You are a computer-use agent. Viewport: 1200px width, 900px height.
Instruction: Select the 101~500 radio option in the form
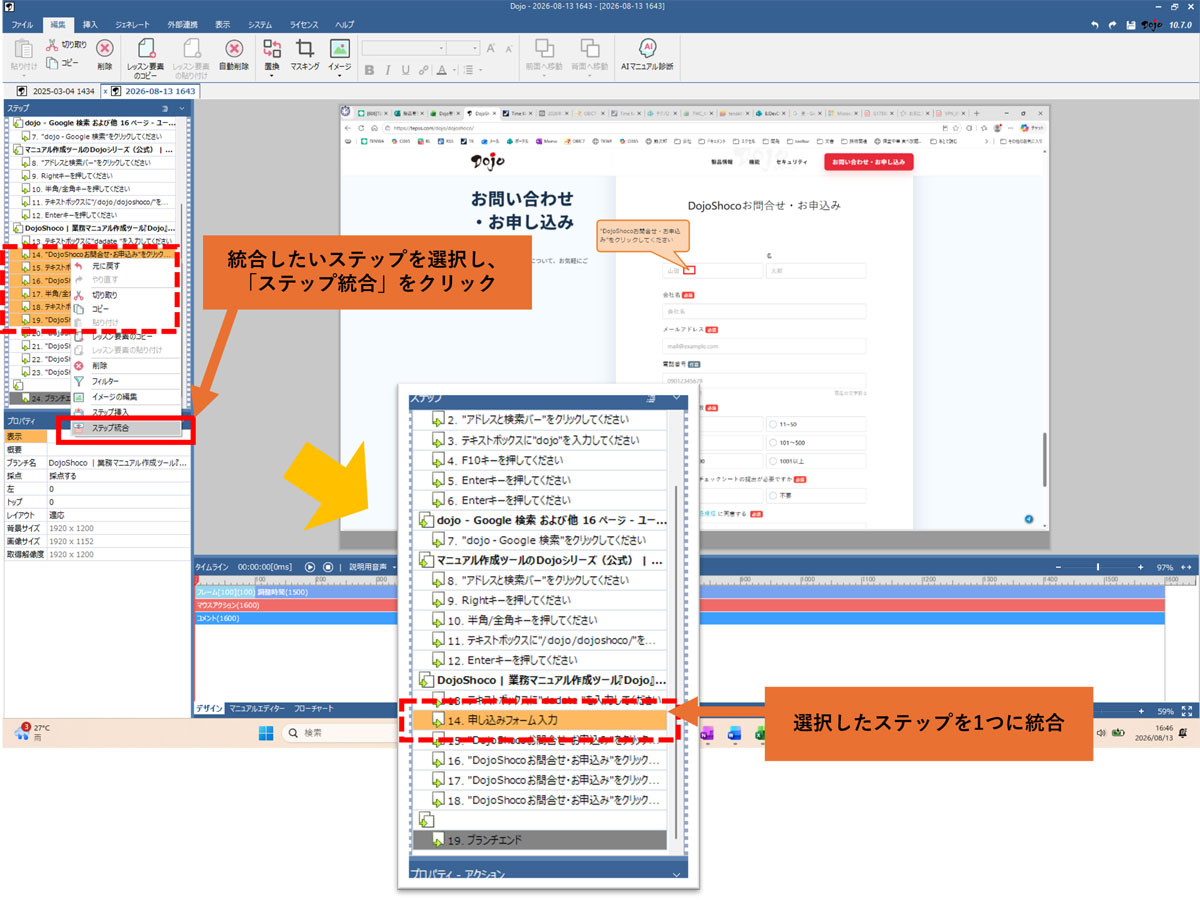(775, 442)
